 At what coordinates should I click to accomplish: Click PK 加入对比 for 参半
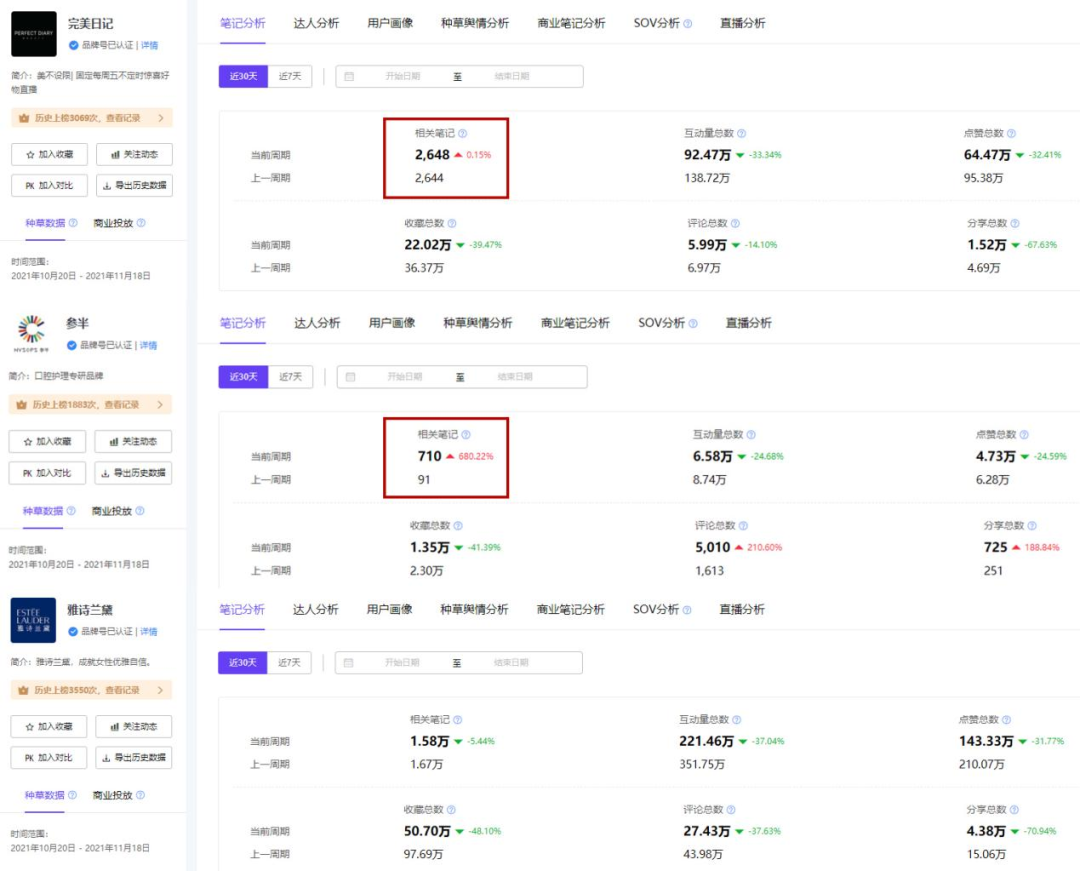[x=48, y=473]
